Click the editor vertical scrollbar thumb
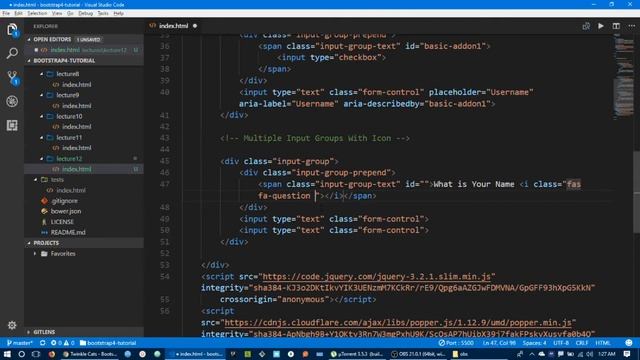 [x=636, y=192]
